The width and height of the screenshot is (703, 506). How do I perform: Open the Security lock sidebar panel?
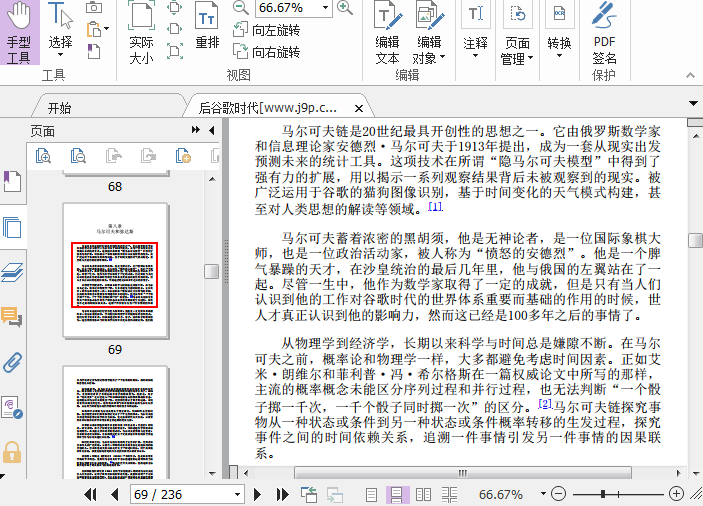click(12, 452)
